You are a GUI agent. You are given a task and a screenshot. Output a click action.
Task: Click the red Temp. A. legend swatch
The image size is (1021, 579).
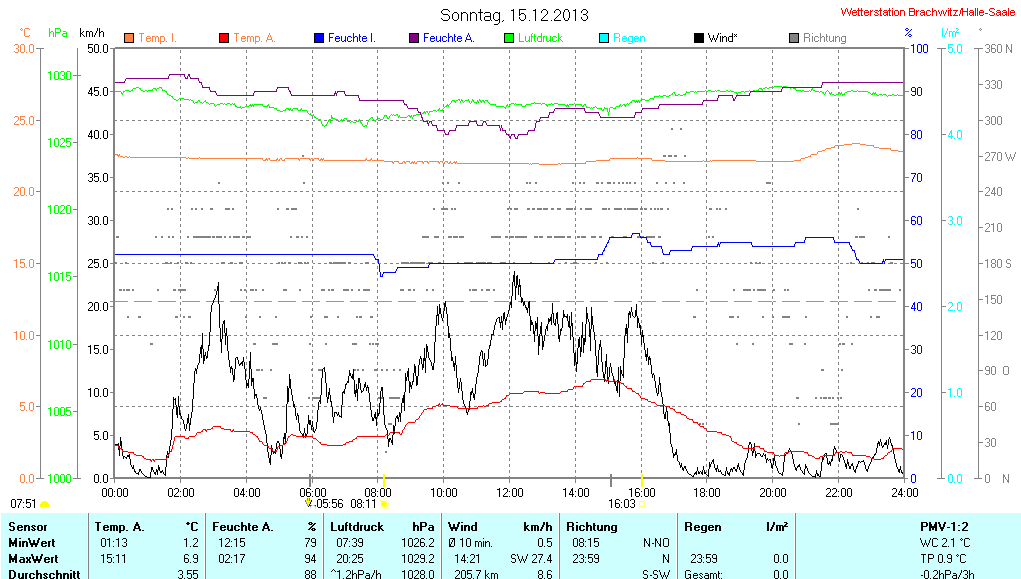point(224,38)
